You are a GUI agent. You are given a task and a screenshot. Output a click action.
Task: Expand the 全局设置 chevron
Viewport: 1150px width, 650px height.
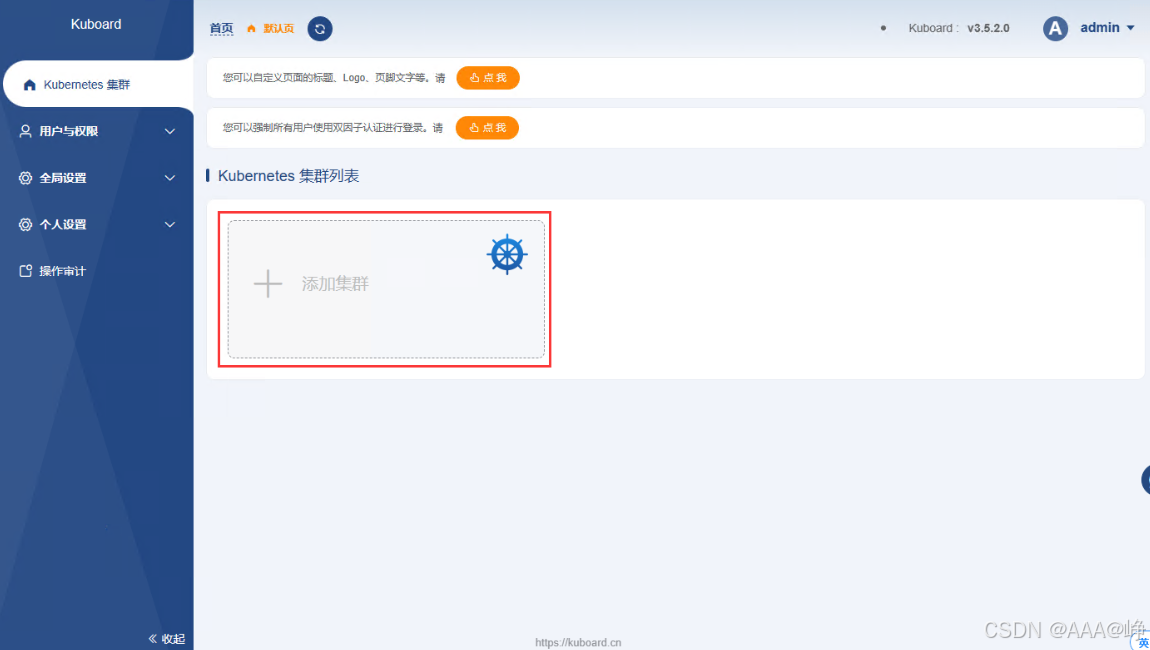click(x=169, y=178)
